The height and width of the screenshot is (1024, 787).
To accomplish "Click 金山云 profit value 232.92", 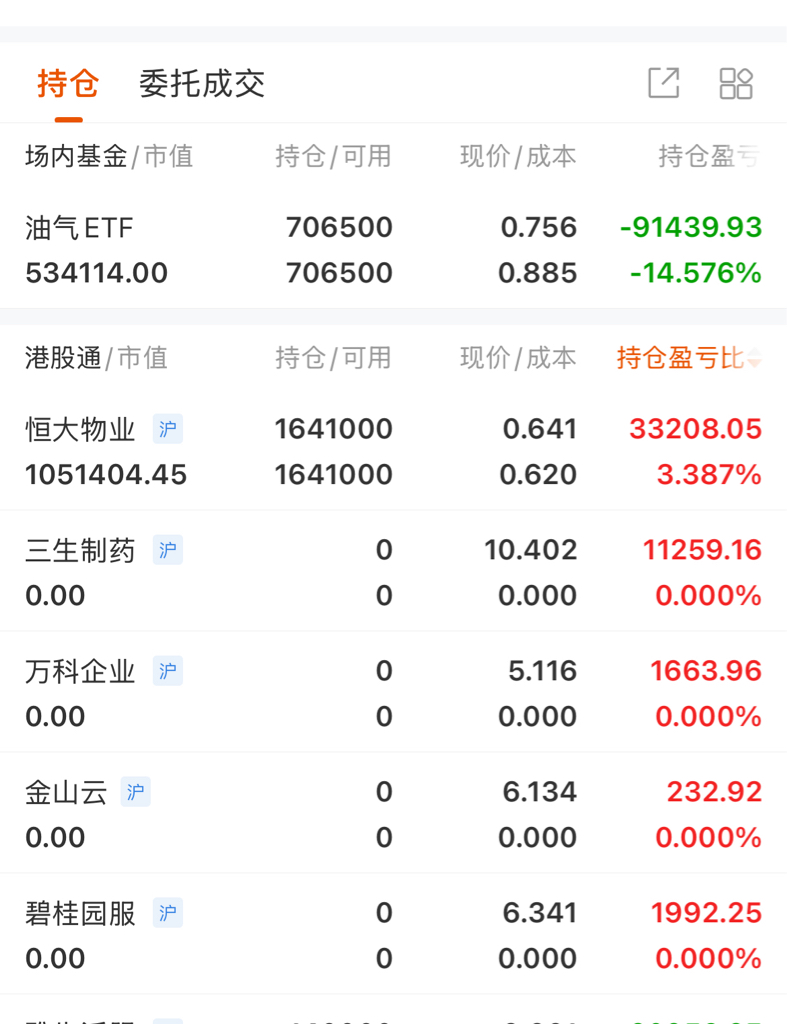I will (x=715, y=792).
